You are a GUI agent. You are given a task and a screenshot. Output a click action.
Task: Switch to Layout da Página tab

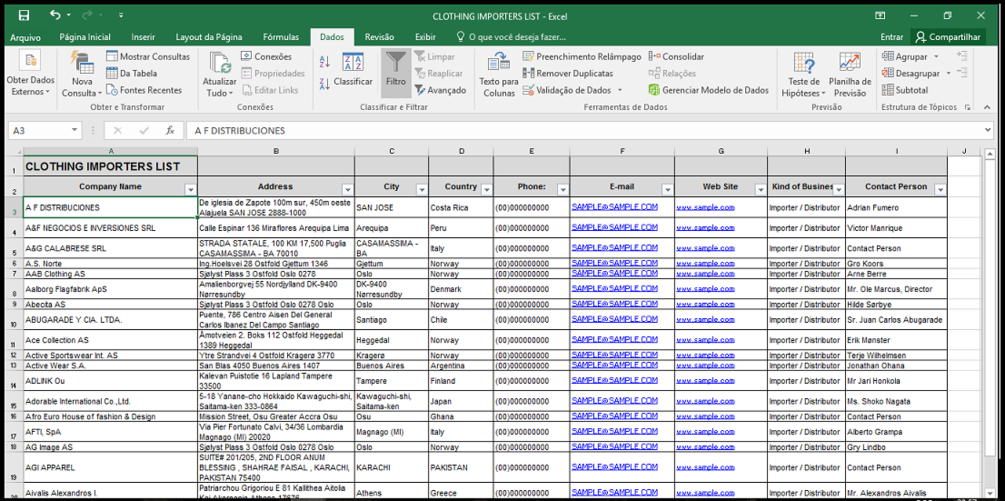[x=209, y=37]
